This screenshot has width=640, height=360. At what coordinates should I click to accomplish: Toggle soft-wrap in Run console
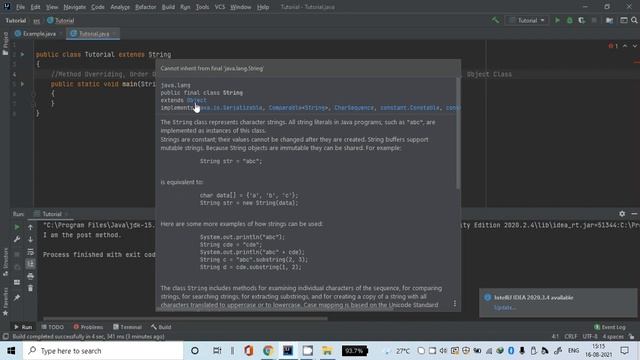click(30, 252)
